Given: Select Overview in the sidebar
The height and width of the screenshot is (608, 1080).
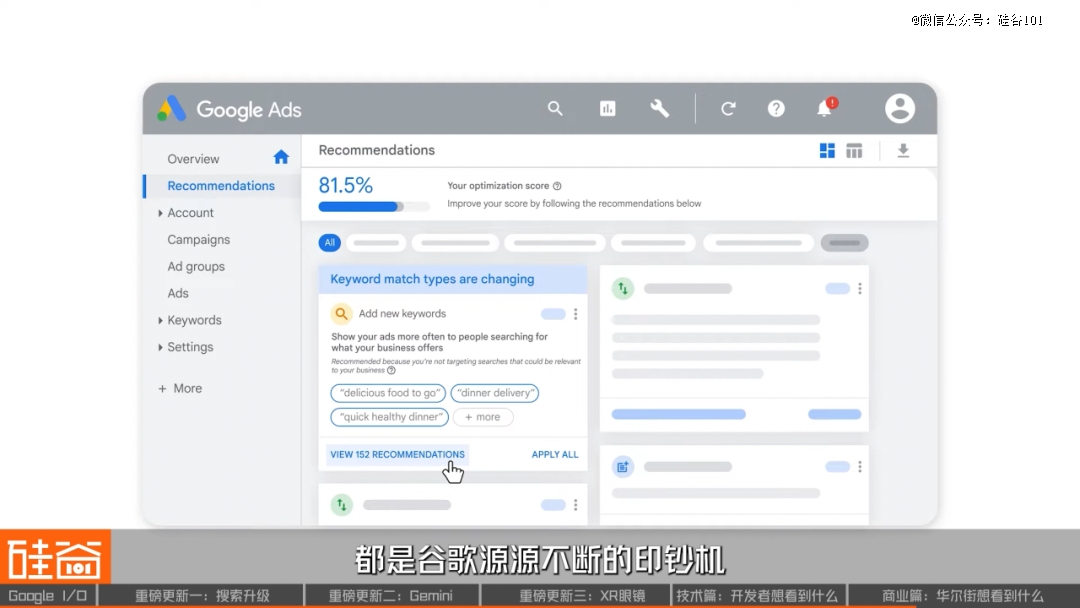Looking at the screenshot, I should pyautogui.click(x=194, y=159).
